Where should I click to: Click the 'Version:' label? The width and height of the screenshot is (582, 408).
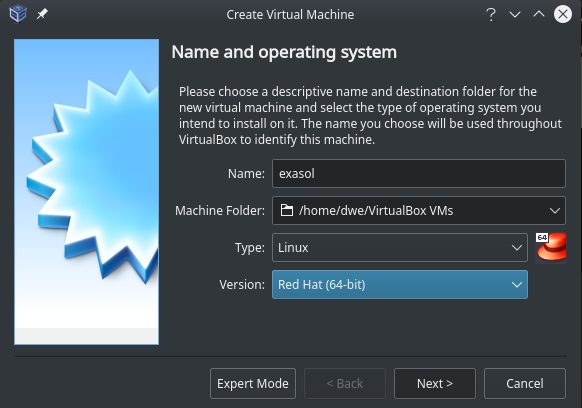242,285
